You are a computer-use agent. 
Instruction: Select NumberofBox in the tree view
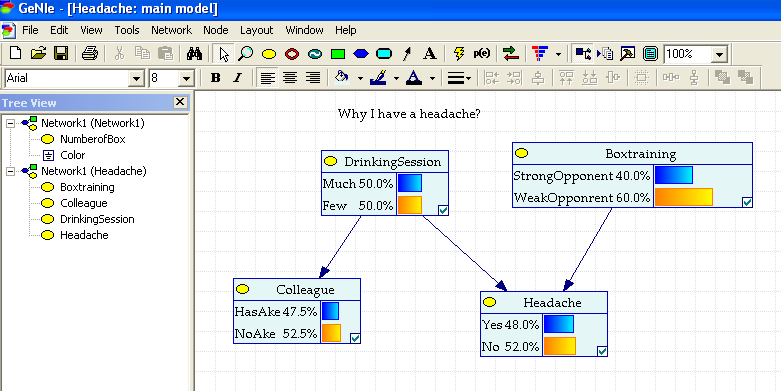click(x=93, y=139)
